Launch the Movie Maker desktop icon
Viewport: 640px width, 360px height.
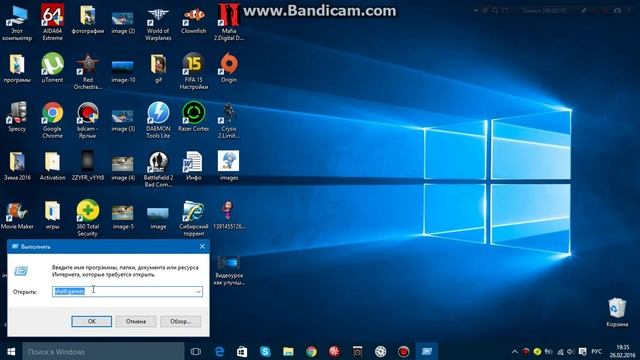pyautogui.click(x=17, y=215)
